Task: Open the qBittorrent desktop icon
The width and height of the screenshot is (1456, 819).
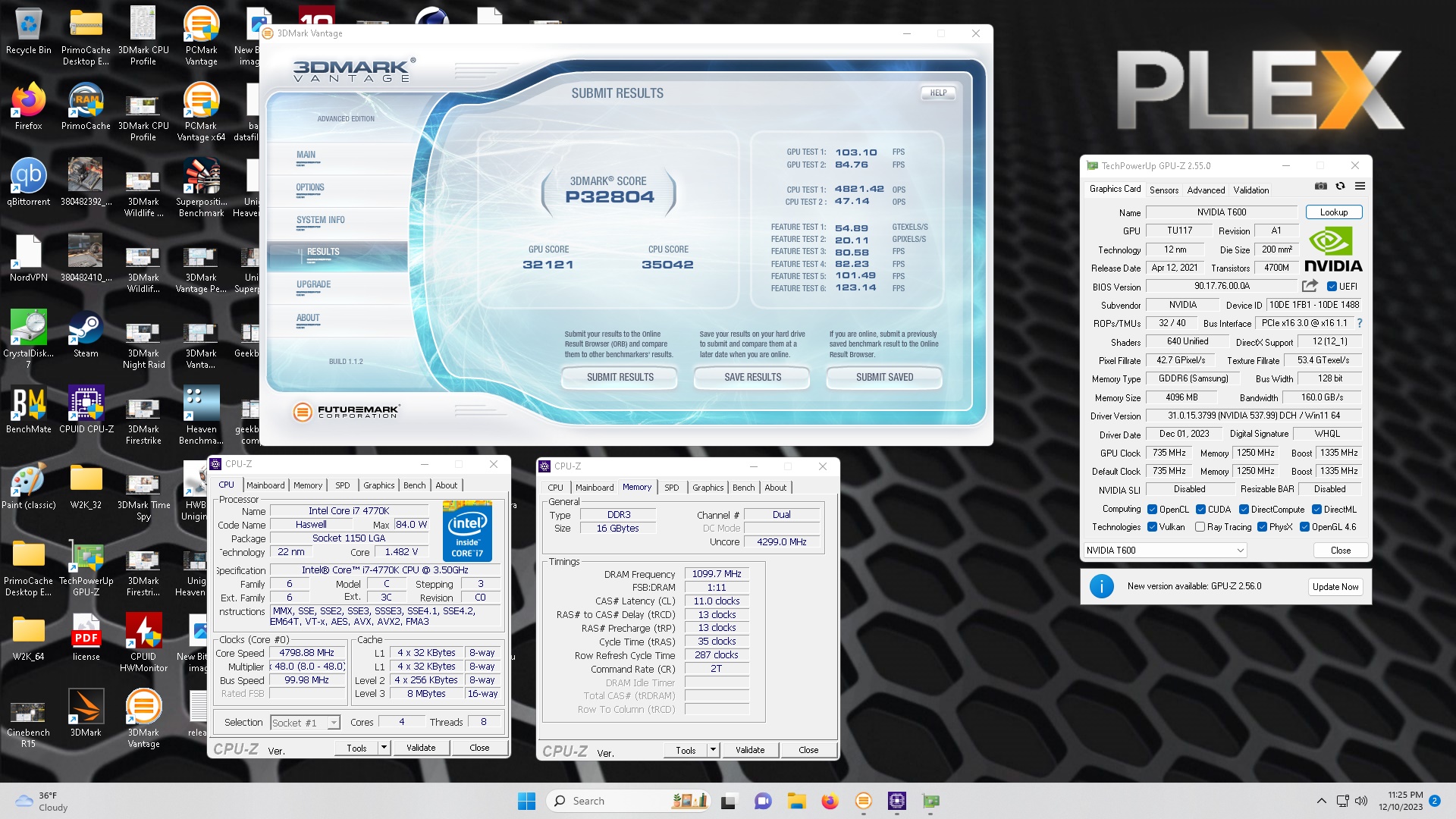Action: pos(28,182)
